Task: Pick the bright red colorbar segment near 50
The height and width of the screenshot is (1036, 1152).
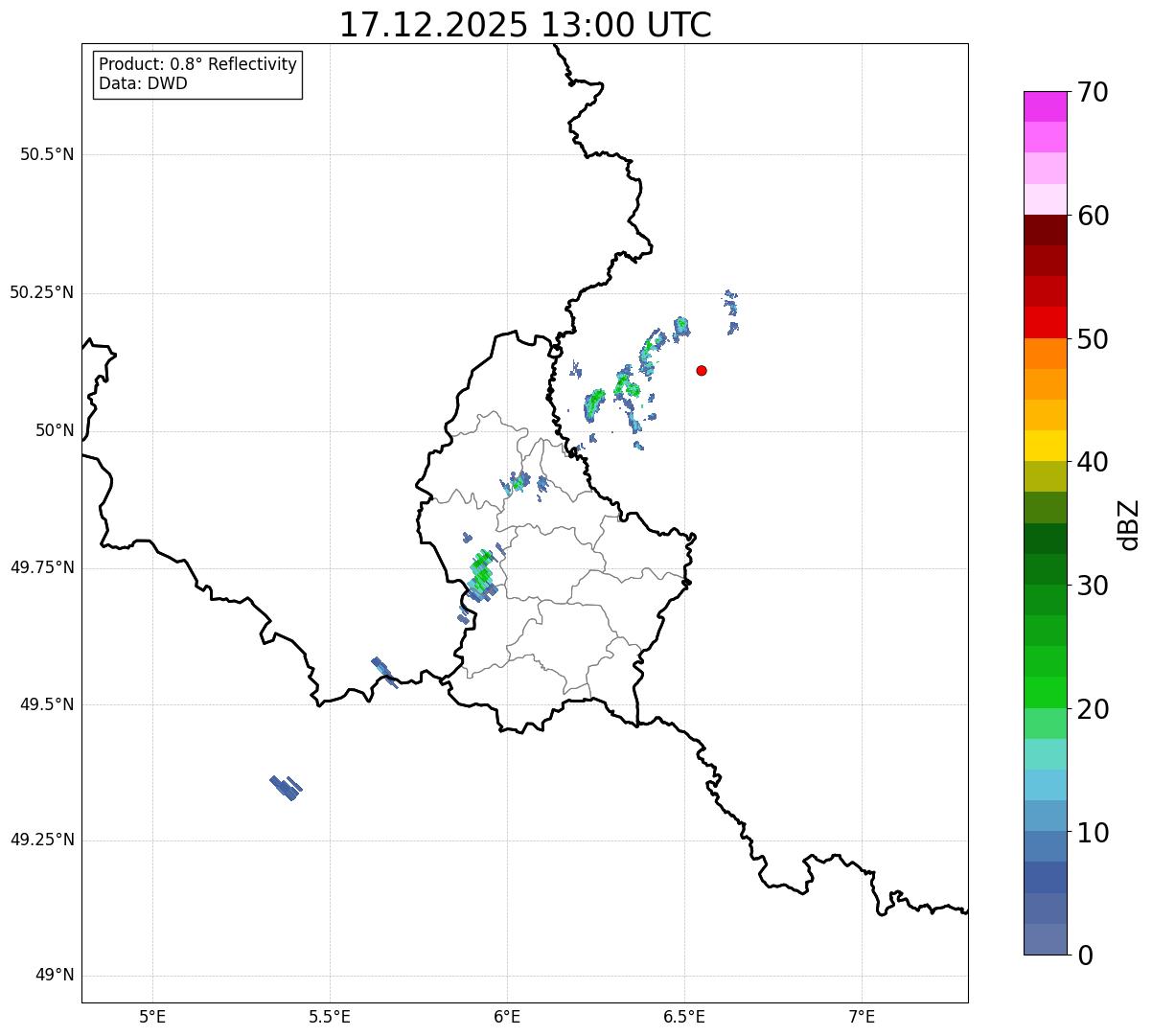Action: [x=1045, y=323]
